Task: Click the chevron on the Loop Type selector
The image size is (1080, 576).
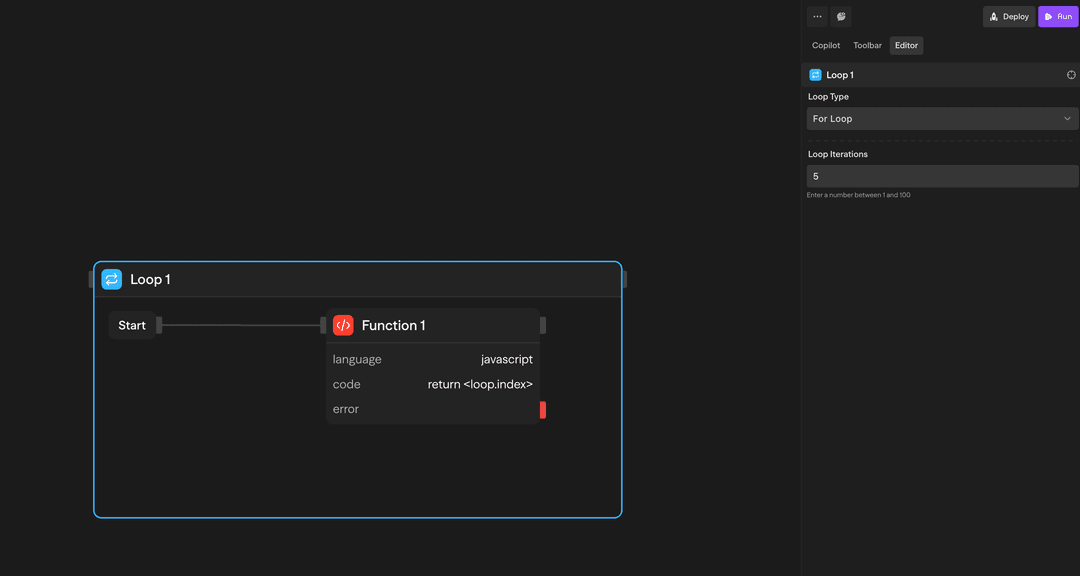Action: [1067, 118]
